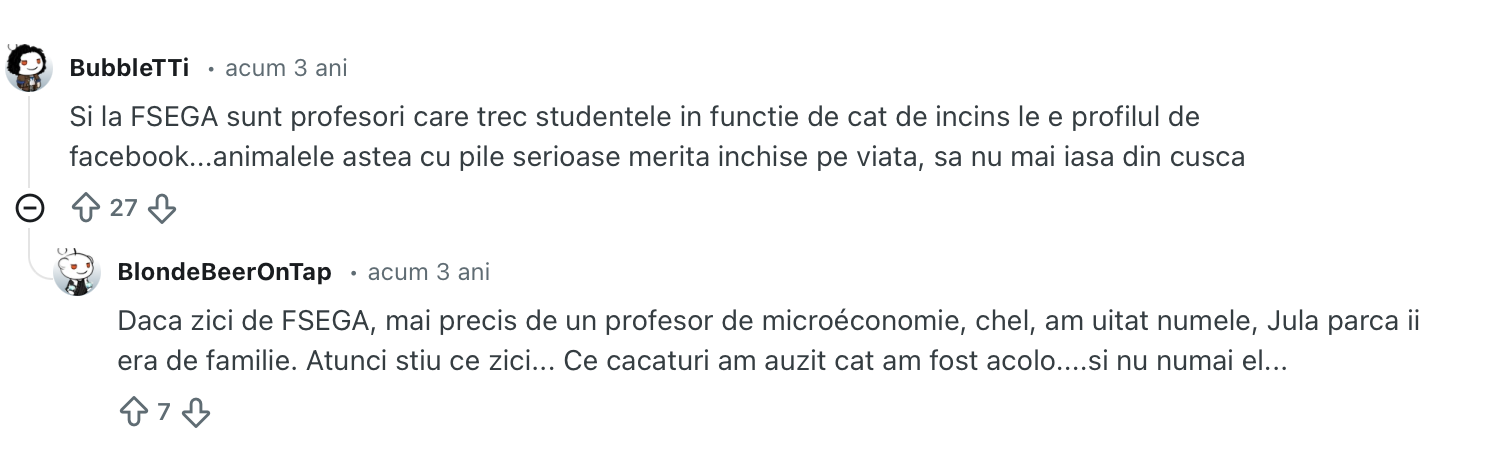Click BlondeBeerOnTap's "acum 3 ani" timestamp
1486x466 pixels.
pyautogui.click(x=429, y=272)
